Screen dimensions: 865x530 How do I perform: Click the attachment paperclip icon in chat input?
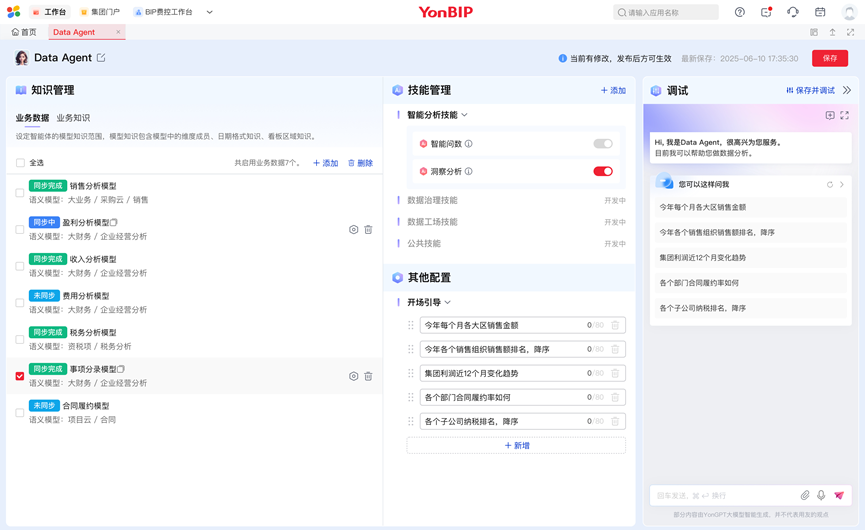pos(804,496)
